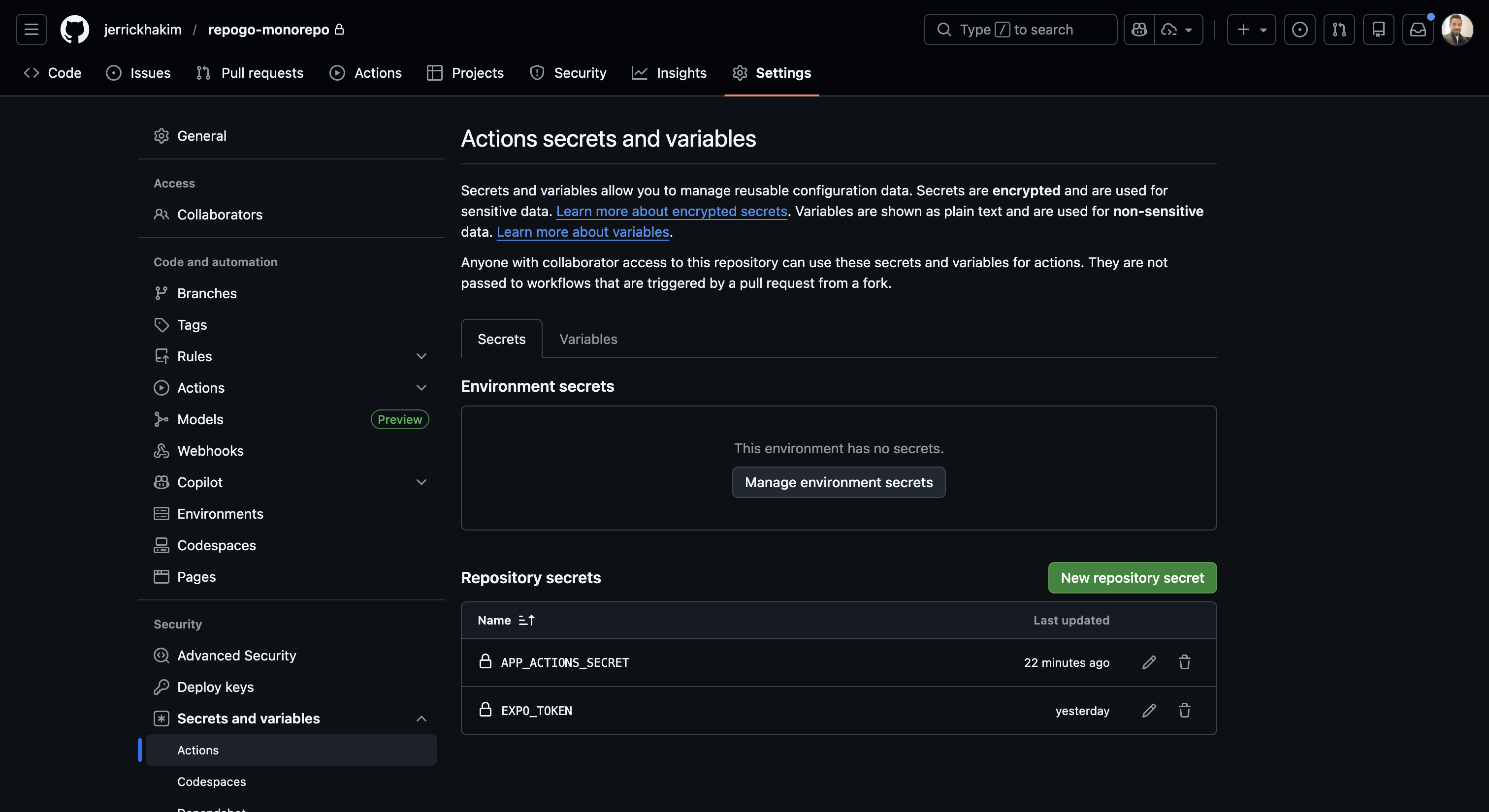The image size is (1489, 812).
Task: Collapse the Secrets and variables section
Action: [x=421, y=718]
